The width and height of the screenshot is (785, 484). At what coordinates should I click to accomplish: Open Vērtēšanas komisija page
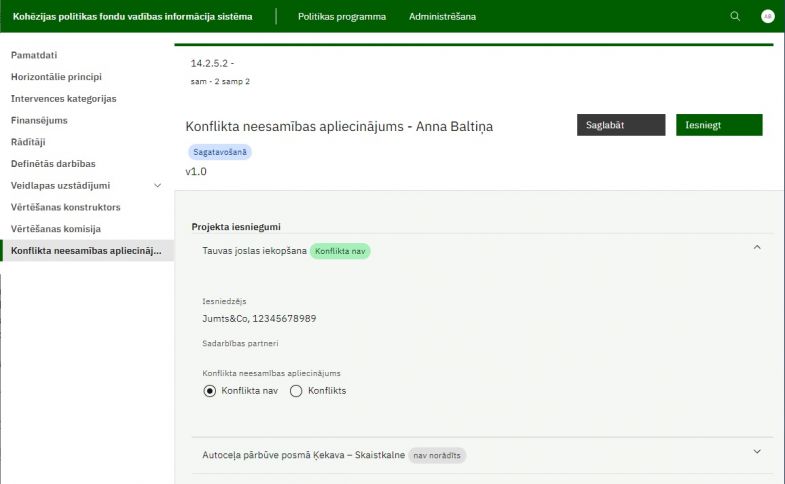[56, 228]
